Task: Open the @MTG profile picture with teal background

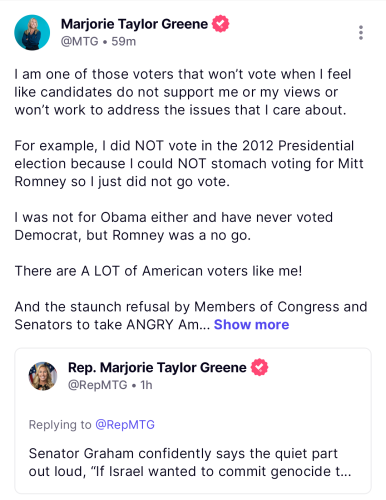Action: [x=32, y=32]
